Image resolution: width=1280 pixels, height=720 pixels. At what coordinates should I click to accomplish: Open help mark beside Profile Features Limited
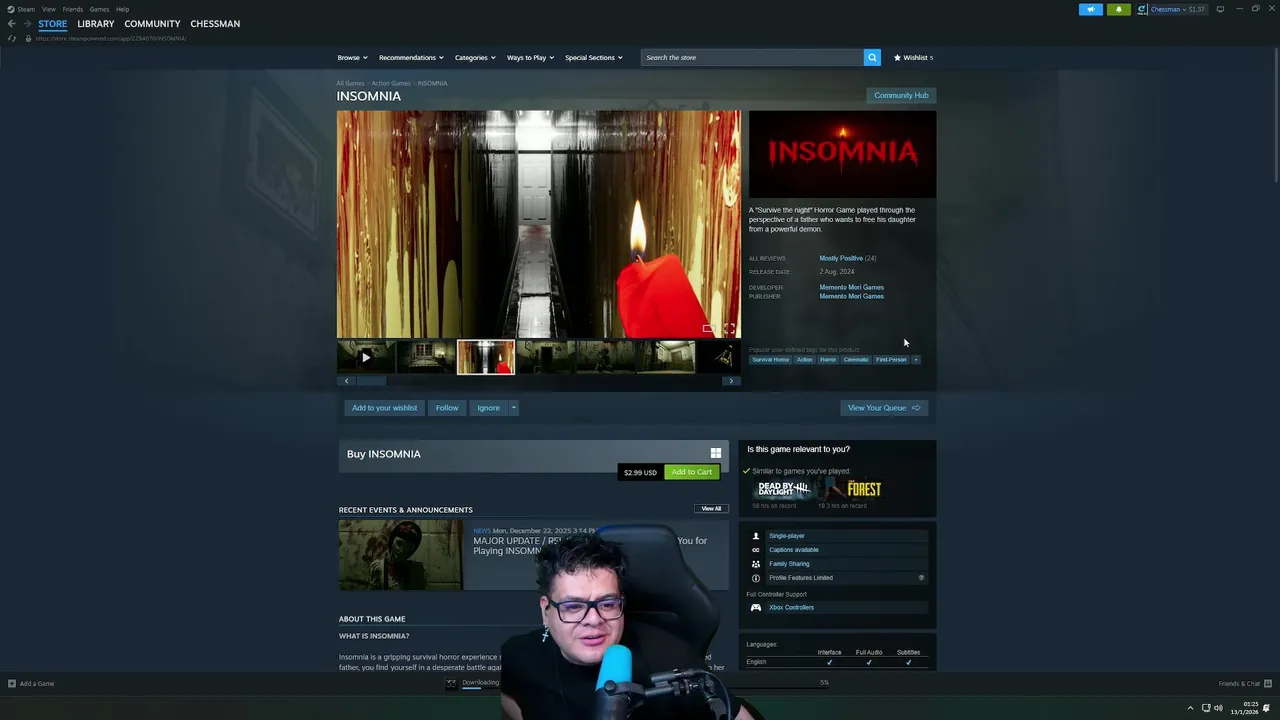click(921, 578)
